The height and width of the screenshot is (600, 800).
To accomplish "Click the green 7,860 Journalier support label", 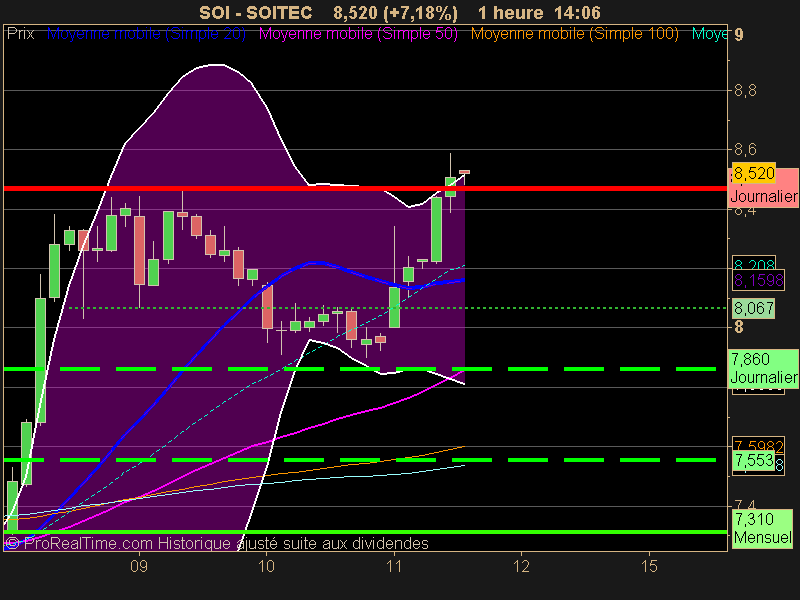I will click(763, 368).
